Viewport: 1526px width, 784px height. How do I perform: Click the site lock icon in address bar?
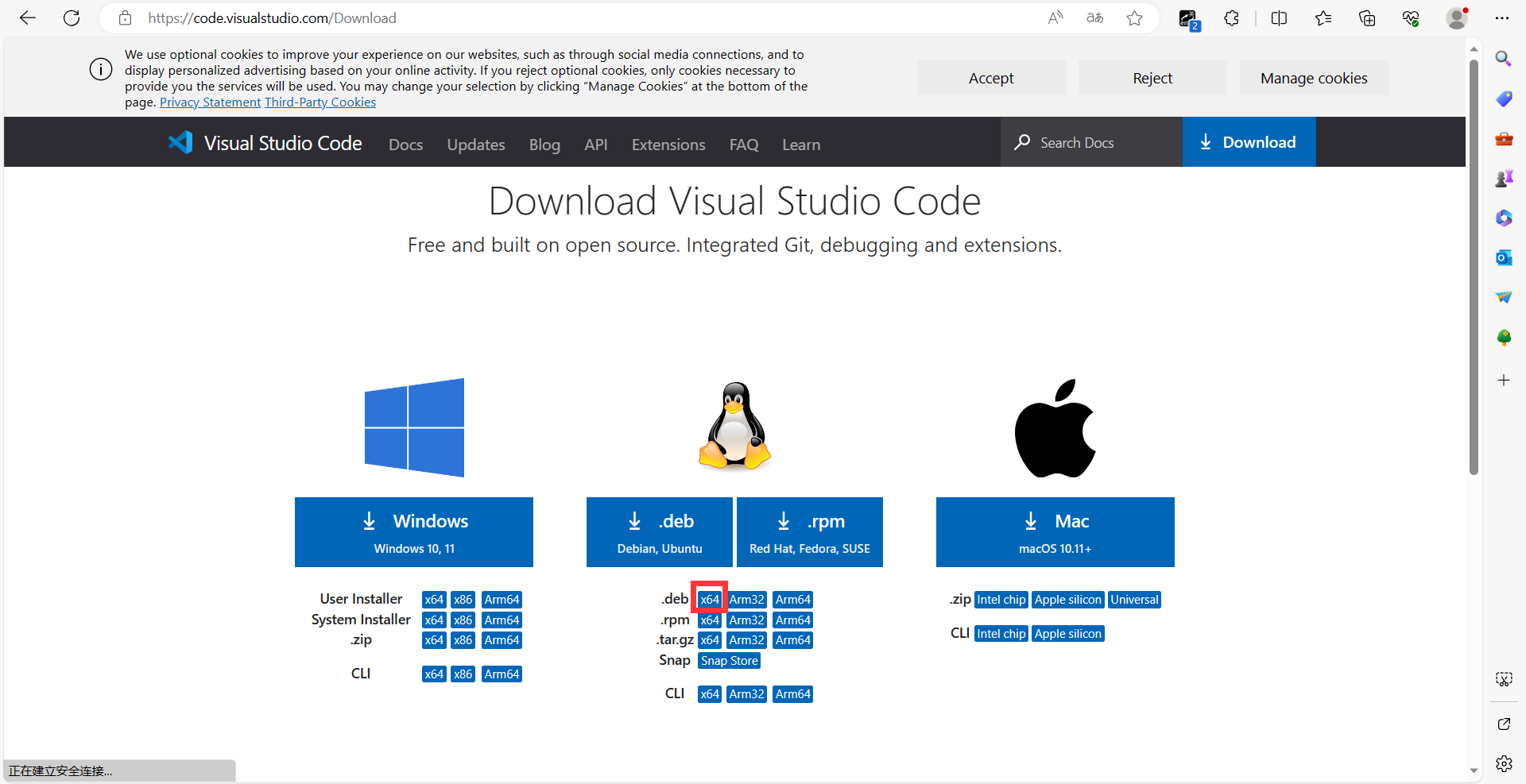click(x=125, y=18)
